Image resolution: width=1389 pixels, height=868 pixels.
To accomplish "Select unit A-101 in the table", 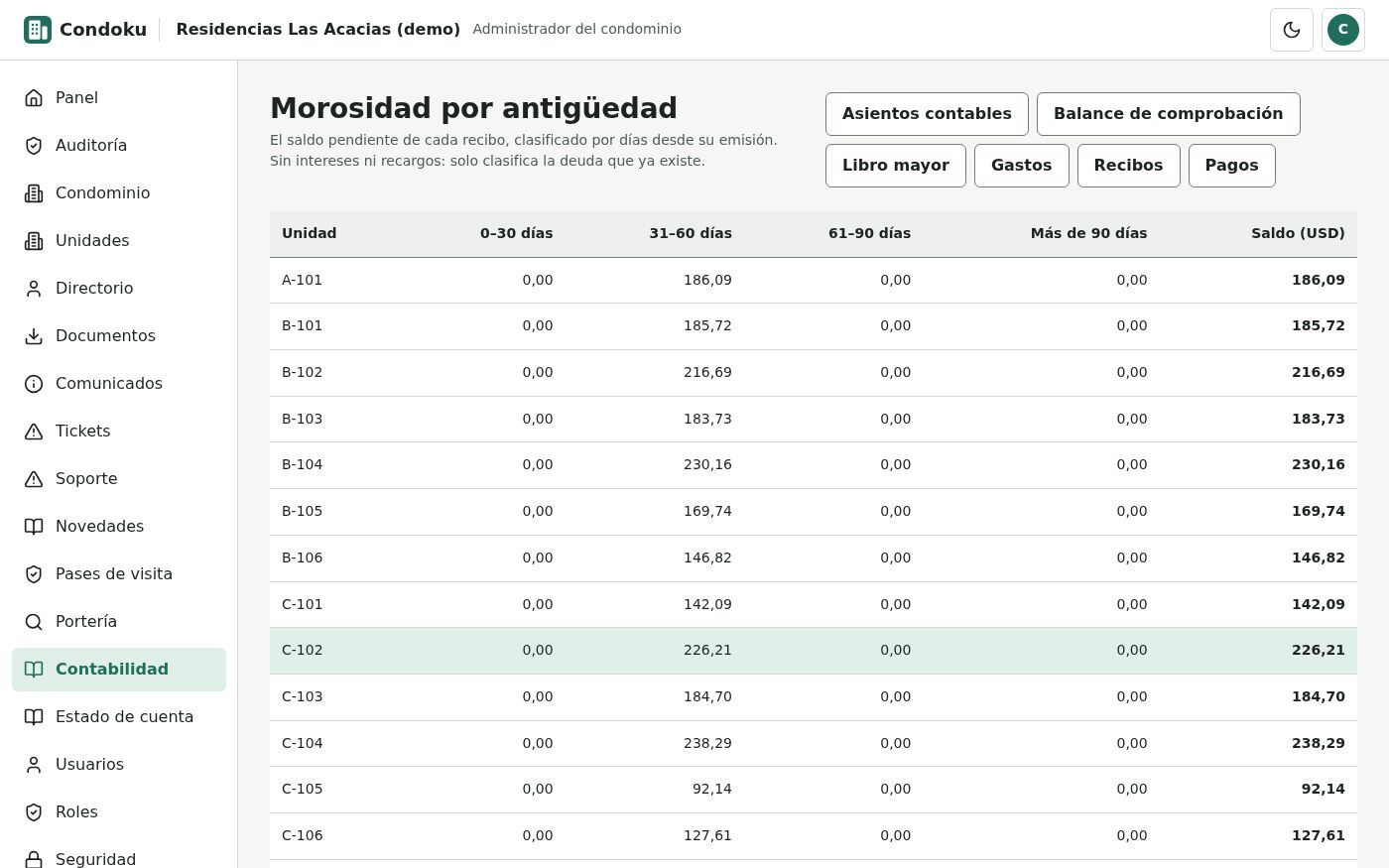I will tap(303, 281).
